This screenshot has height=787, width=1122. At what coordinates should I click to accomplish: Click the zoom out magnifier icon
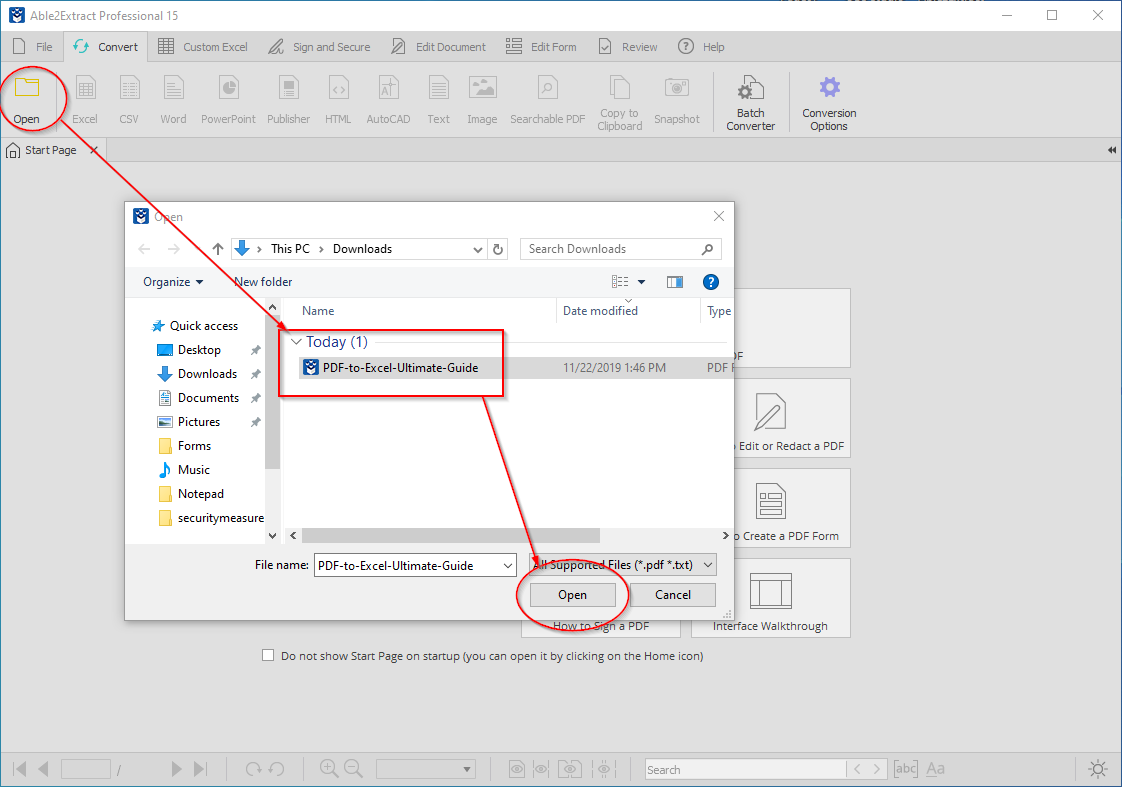[353, 768]
